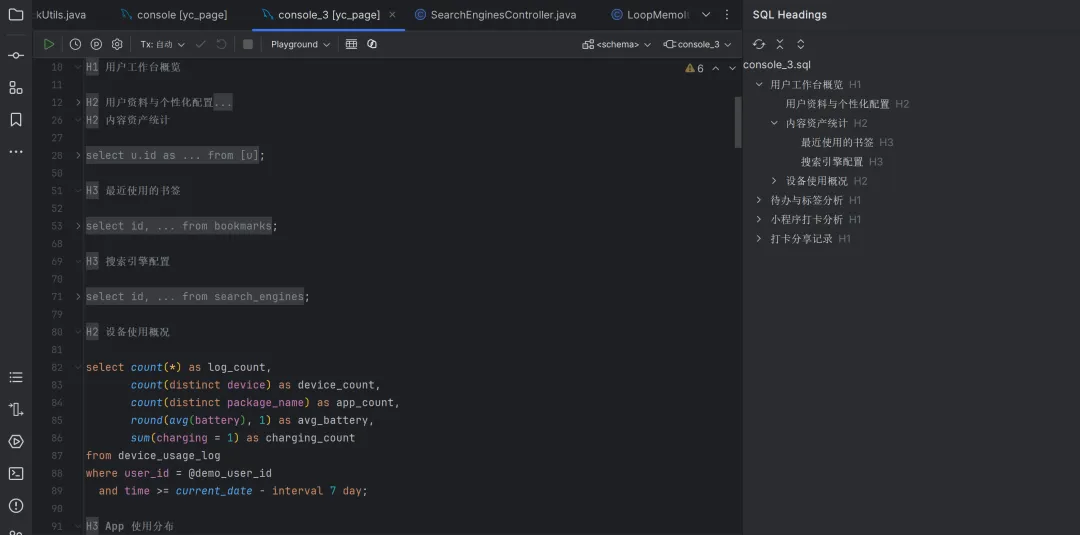Screen dimensions: 1080x535
Task: Collapse H1 fold at line 10
Action: 78,67
